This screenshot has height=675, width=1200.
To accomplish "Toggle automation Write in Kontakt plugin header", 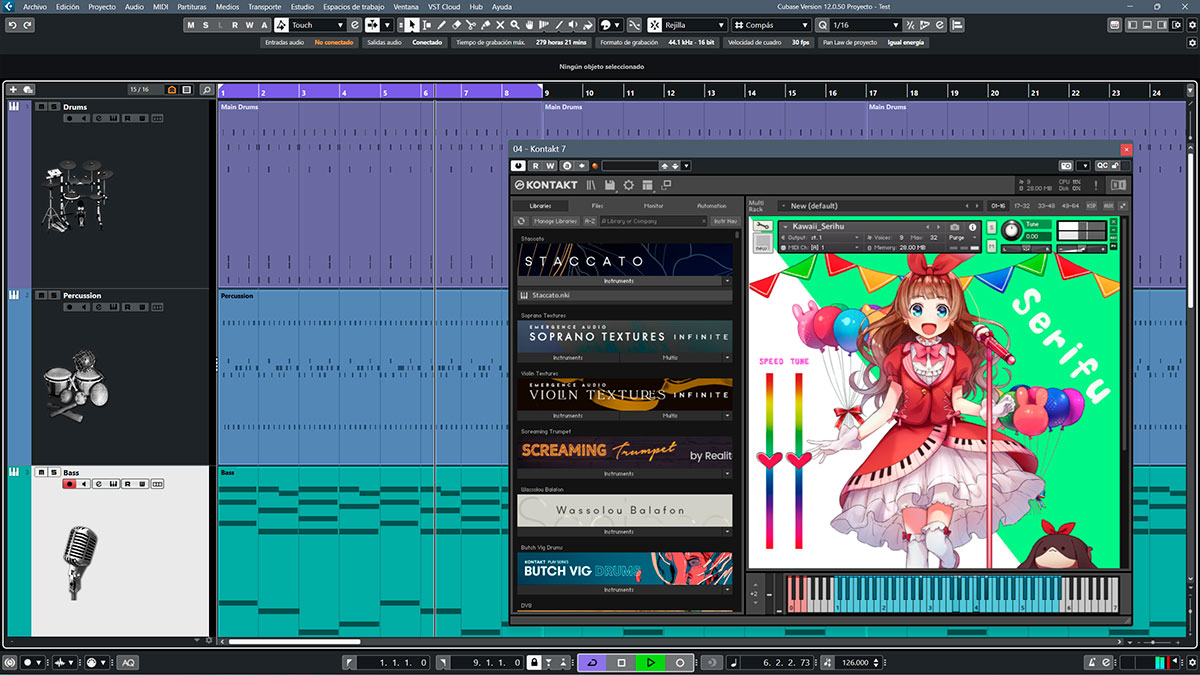I will pyautogui.click(x=550, y=165).
